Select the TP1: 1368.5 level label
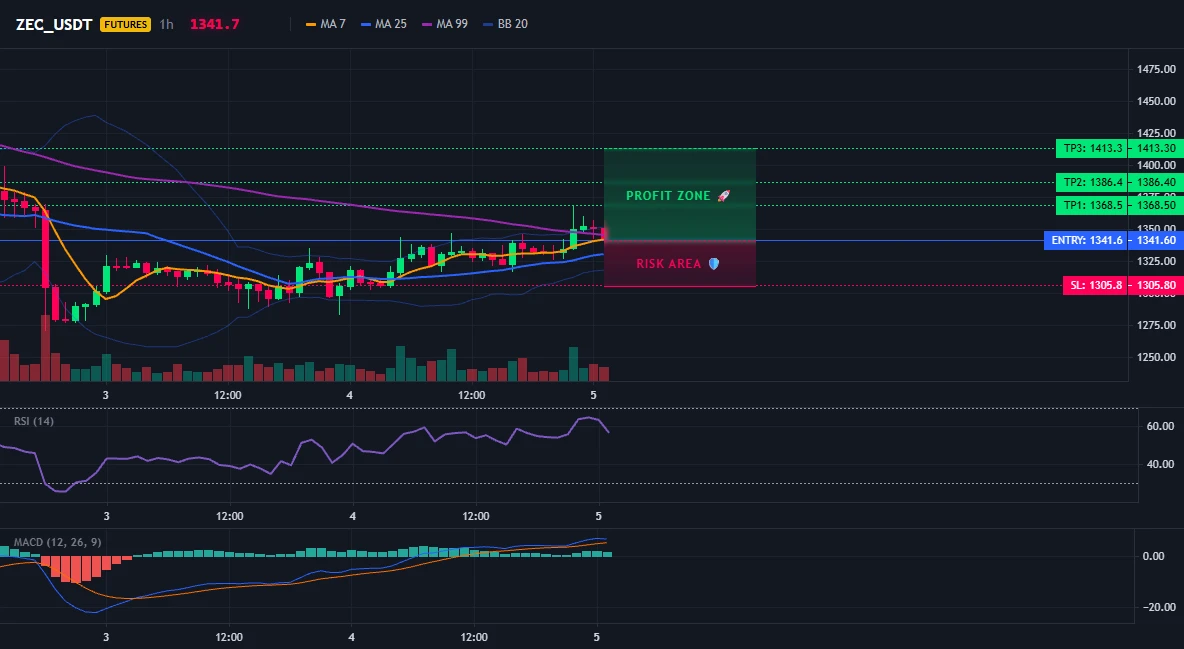 (x=1092, y=205)
